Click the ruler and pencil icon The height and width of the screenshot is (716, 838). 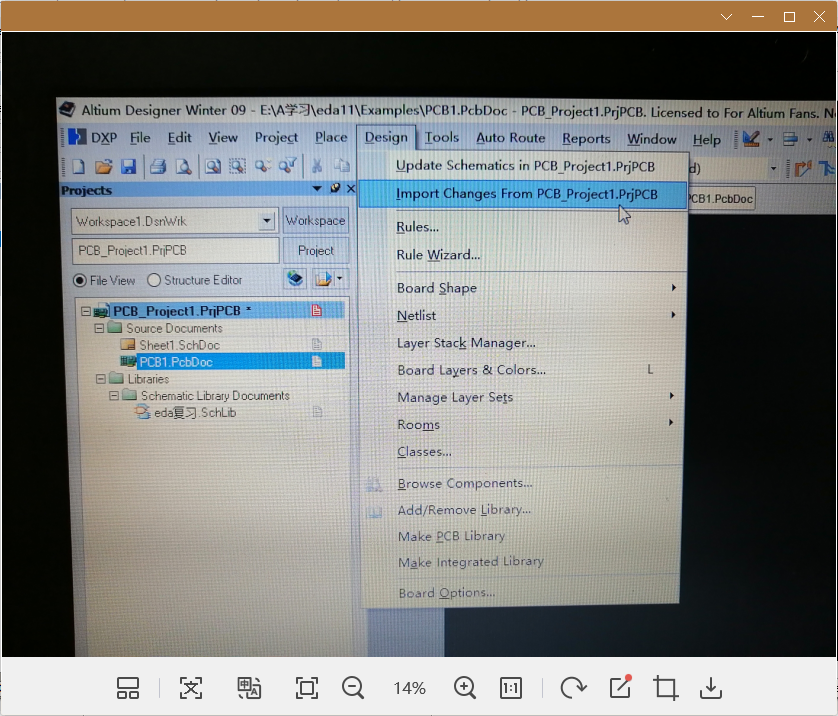click(751, 139)
